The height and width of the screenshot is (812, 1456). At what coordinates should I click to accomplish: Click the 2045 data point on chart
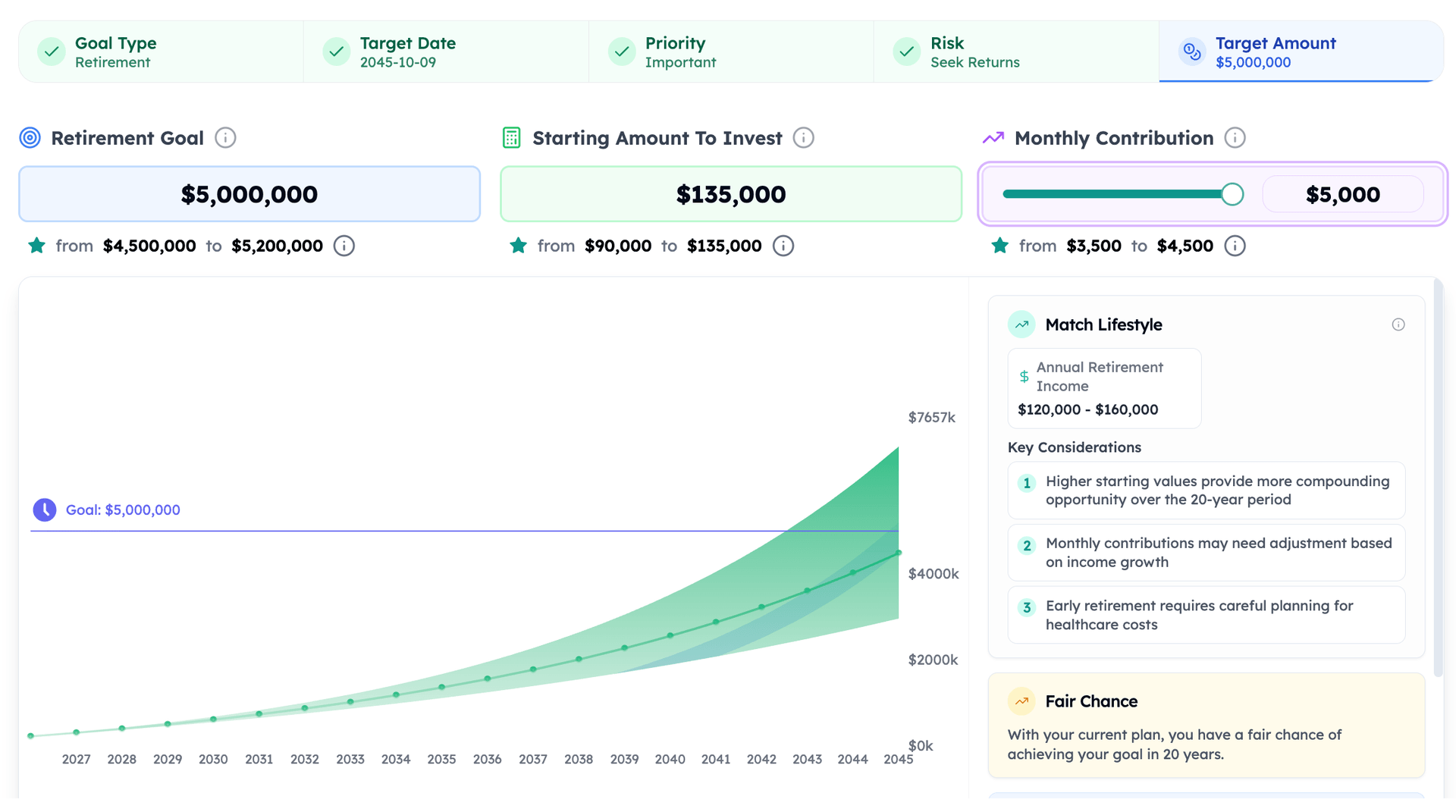[x=899, y=553]
